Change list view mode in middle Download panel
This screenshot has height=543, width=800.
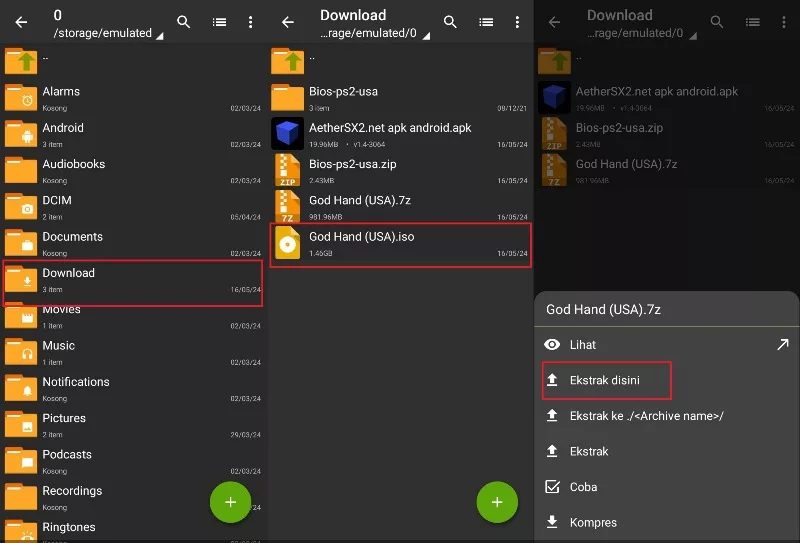486,22
